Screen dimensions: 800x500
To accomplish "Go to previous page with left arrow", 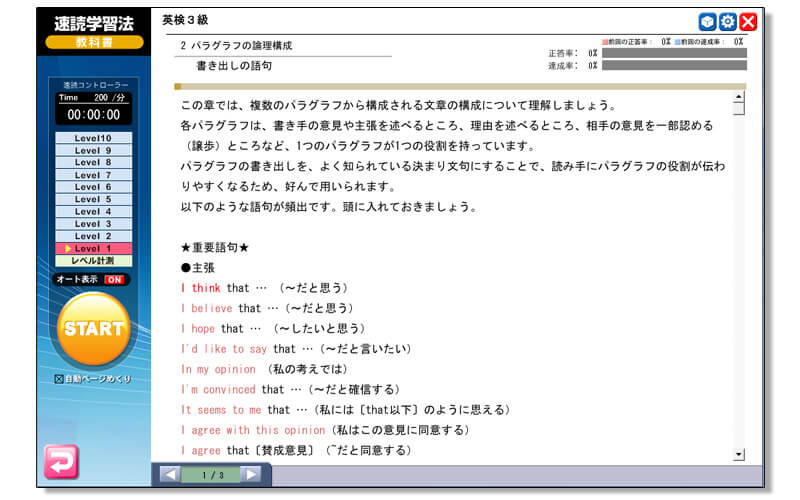I will coord(170,475).
